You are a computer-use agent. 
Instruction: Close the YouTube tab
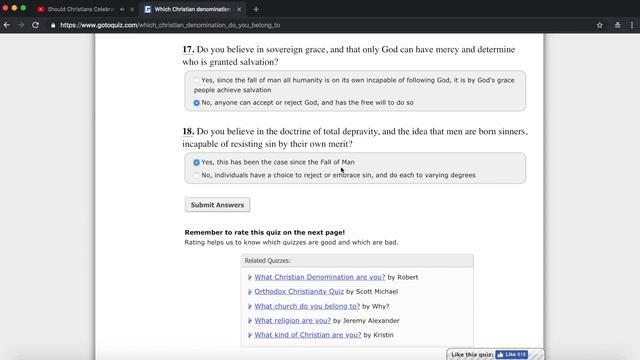[x=132, y=9]
